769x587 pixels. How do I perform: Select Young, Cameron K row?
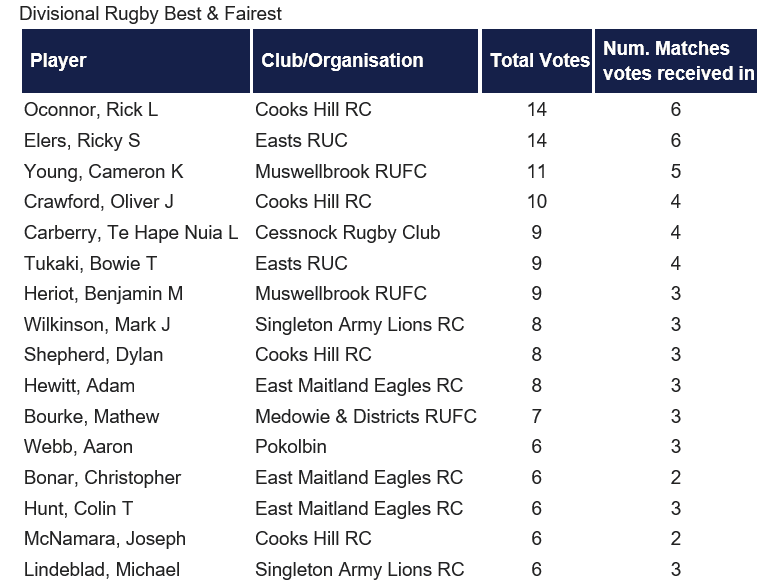389,171
